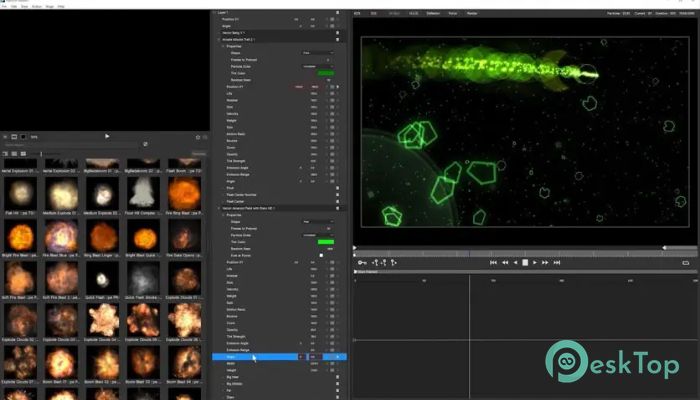The width and height of the screenshot is (700, 400).
Task: Open the first emitter's green Tint Color swatch
Action: tap(326, 73)
